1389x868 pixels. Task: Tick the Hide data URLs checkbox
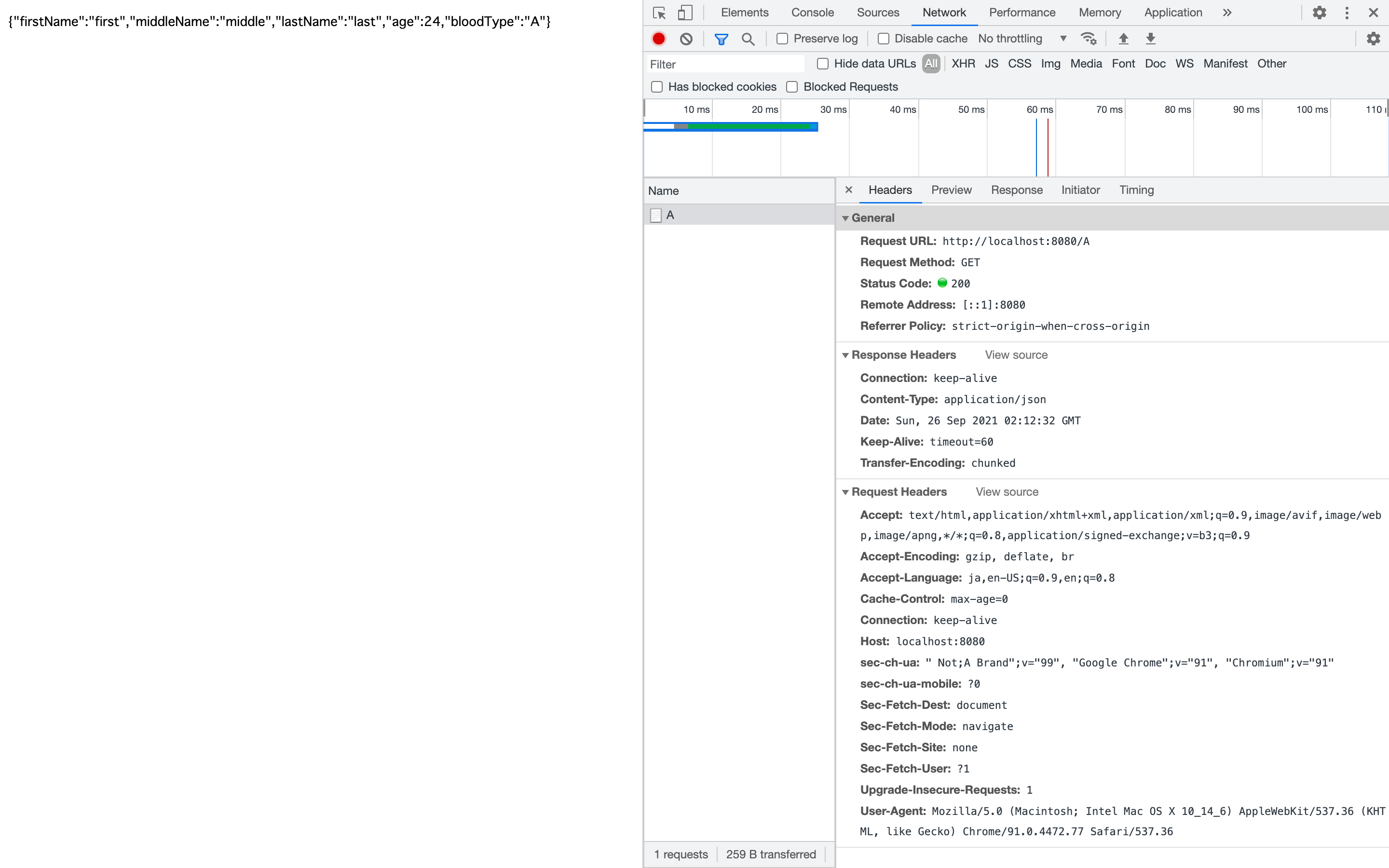pos(822,64)
